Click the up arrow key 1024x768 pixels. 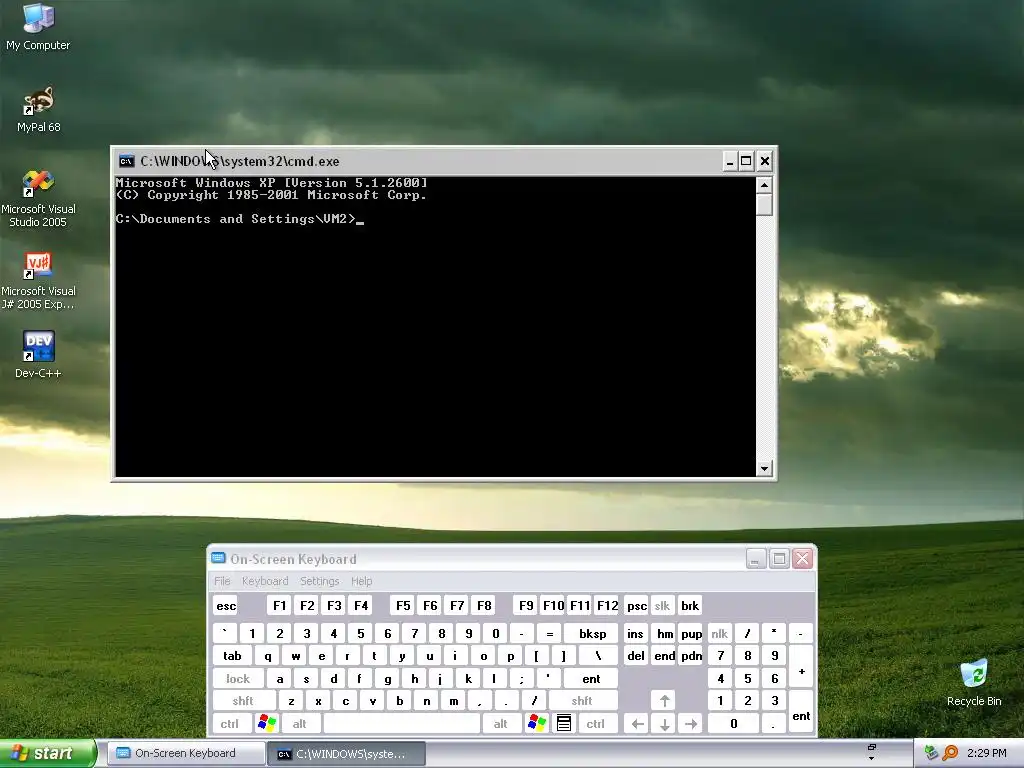pos(664,701)
